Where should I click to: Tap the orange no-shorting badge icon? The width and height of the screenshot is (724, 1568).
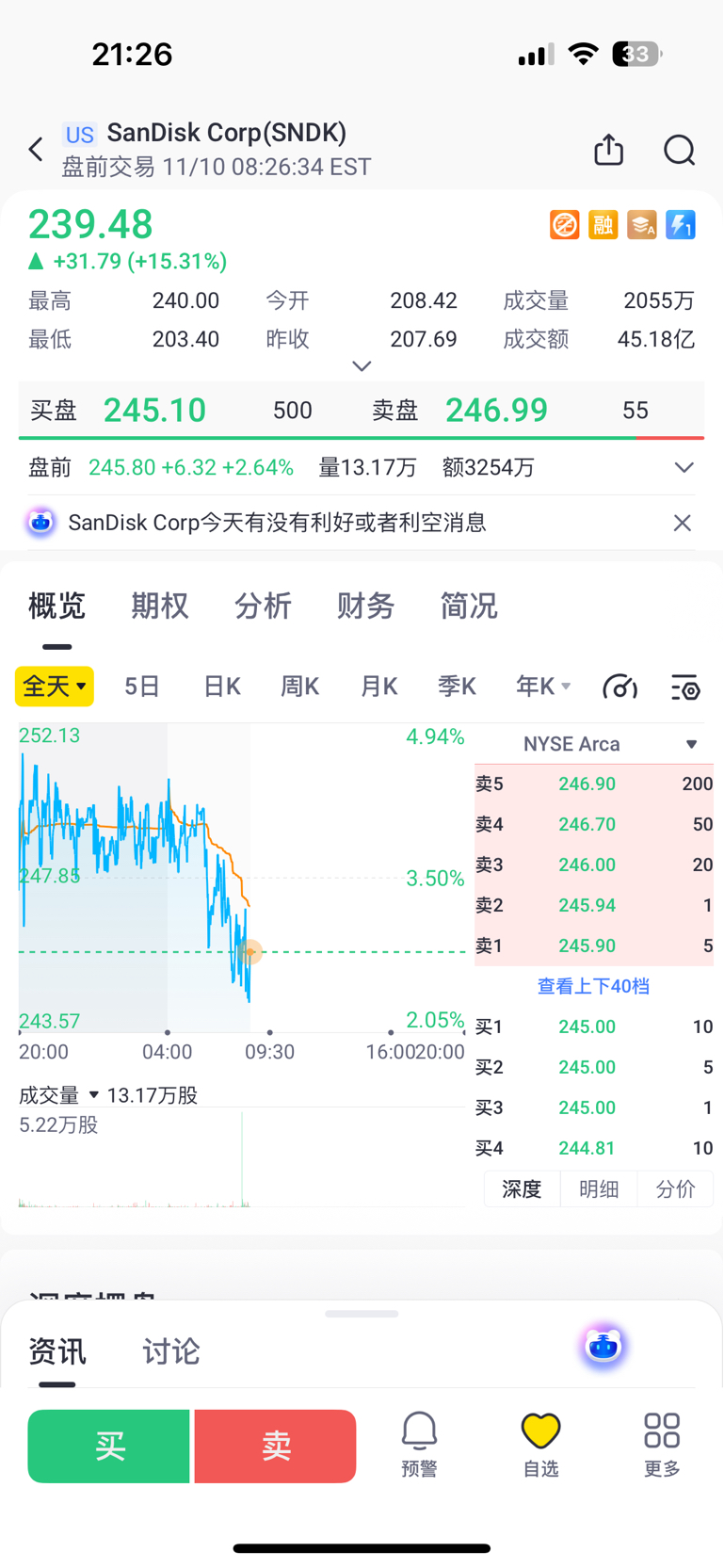[564, 225]
